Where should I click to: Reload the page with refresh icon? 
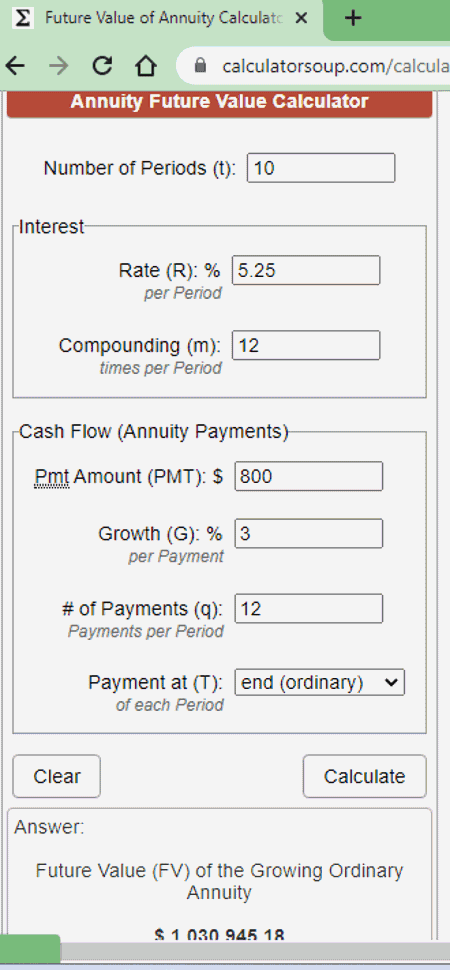pyautogui.click(x=102, y=66)
